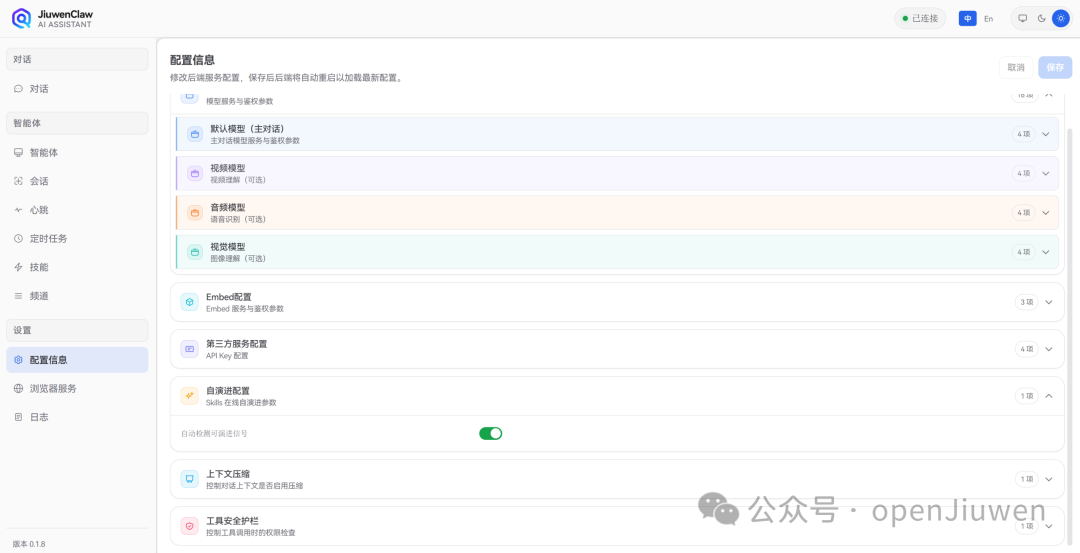Collapse 自演进配置 section chevron
Image resolution: width=1080 pixels, height=553 pixels.
click(1049, 396)
